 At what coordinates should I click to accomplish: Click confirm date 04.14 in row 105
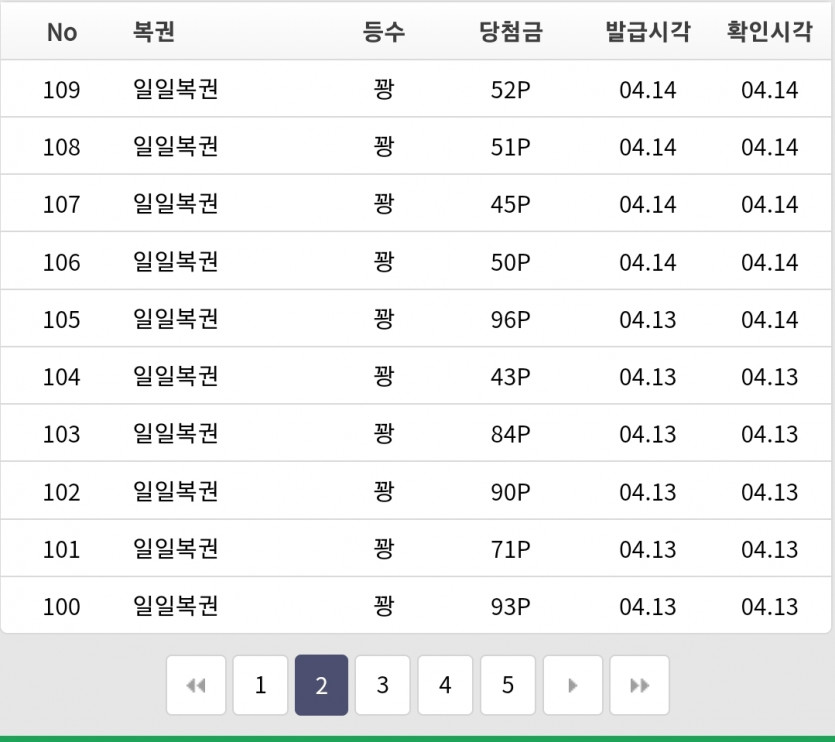[x=770, y=320]
